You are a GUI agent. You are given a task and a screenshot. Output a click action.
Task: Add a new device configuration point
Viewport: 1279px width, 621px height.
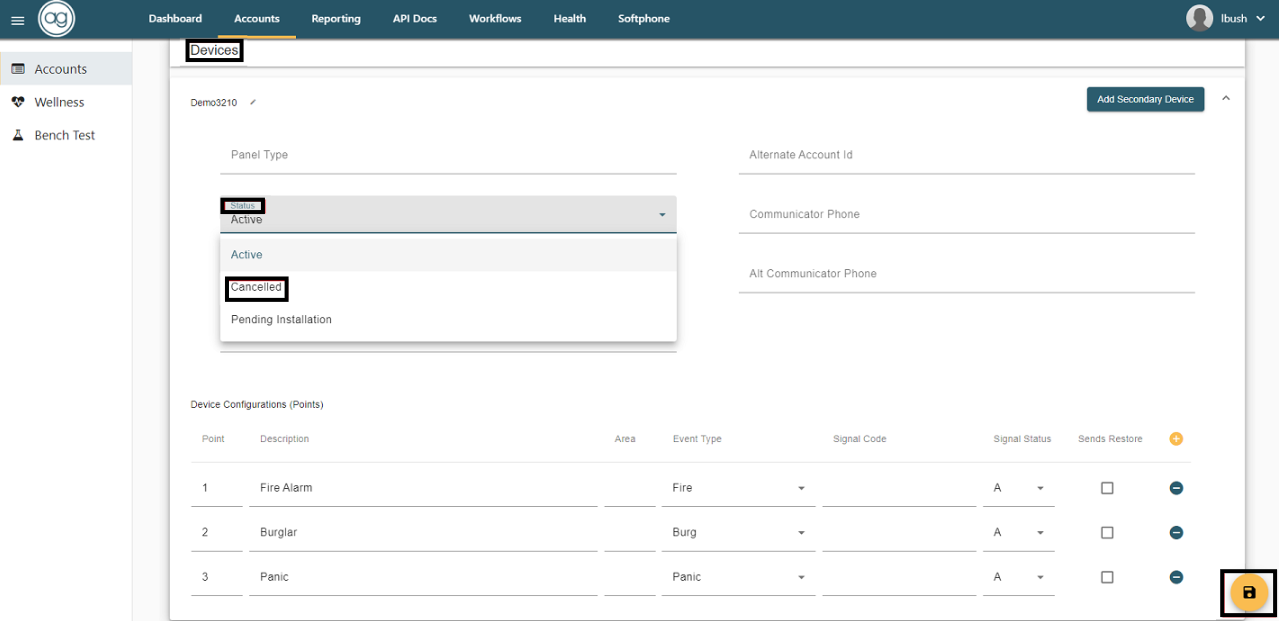[x=1176, y=439]
